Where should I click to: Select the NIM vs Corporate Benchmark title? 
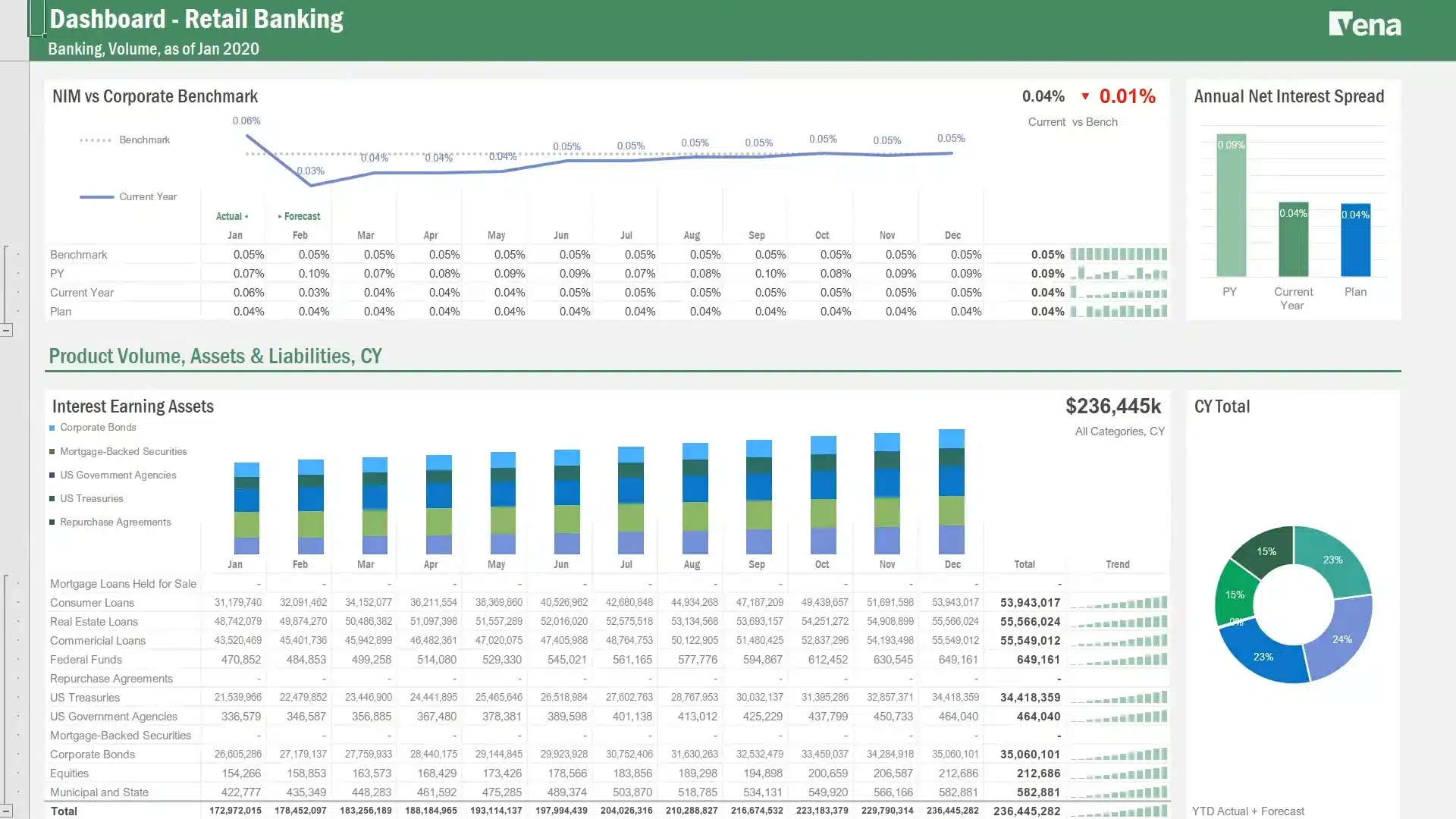[x=155, y=96]
